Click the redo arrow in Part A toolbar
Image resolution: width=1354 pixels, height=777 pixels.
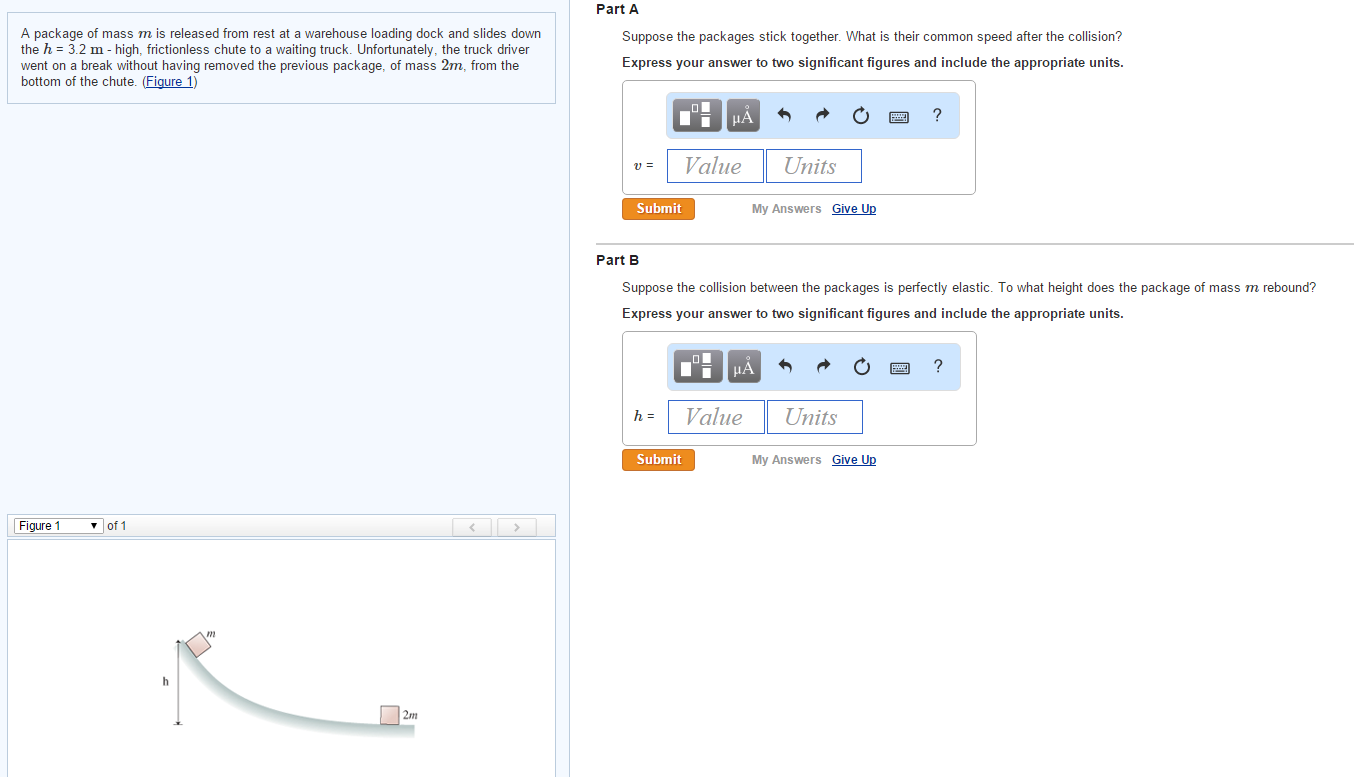(x=821, y=115)
